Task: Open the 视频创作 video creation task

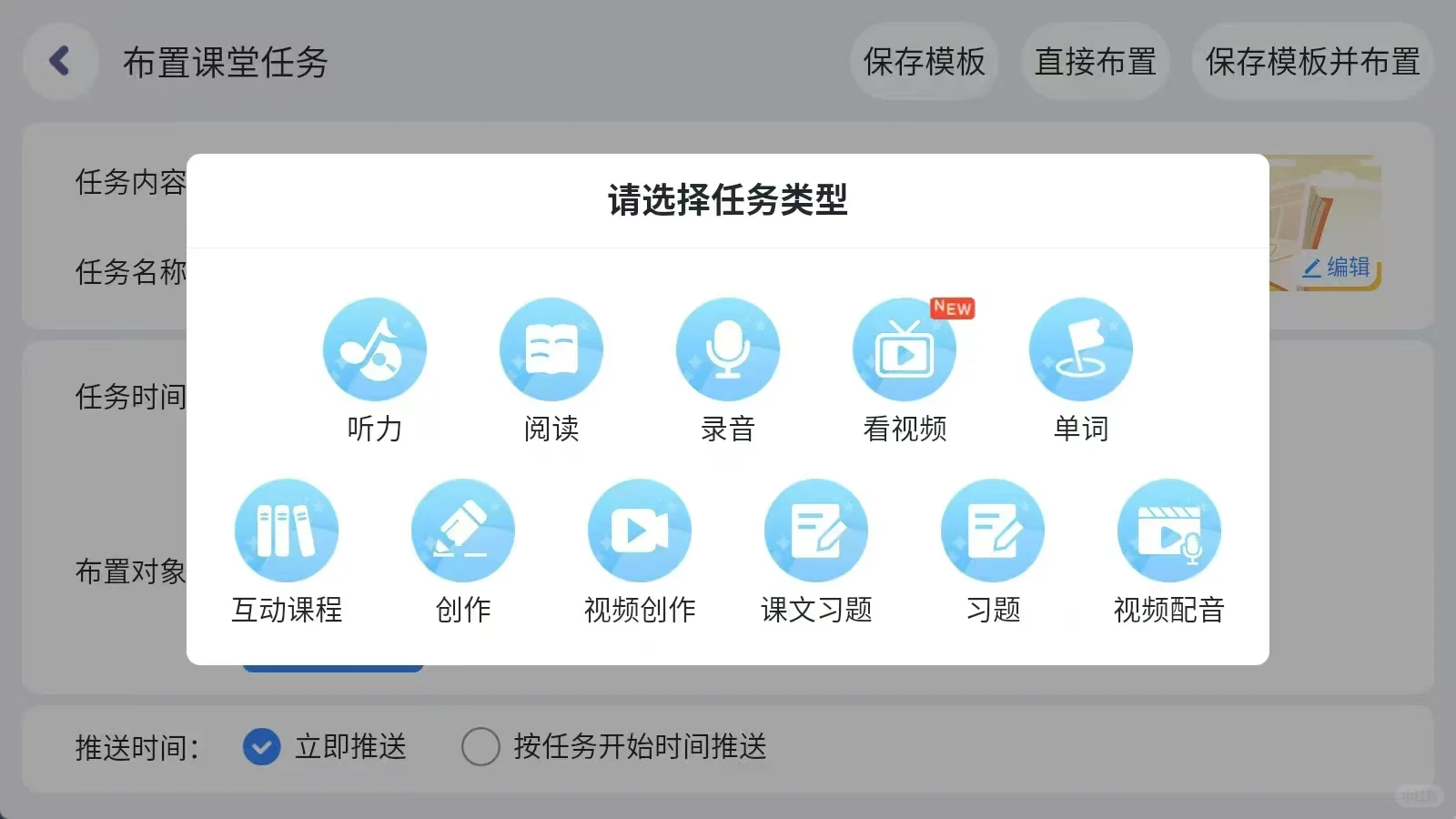Action: coord(640,529)
